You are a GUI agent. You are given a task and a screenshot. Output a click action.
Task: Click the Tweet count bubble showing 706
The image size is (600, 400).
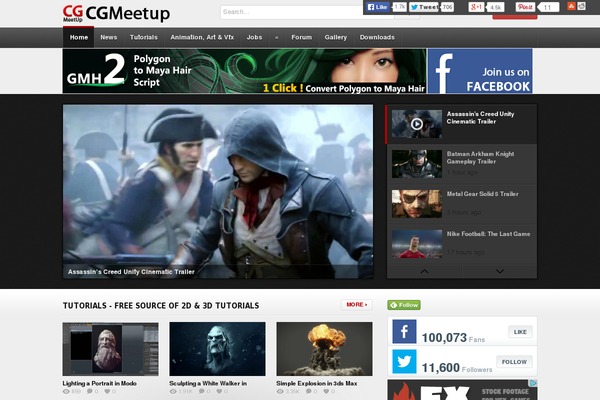tap(447, 7)
